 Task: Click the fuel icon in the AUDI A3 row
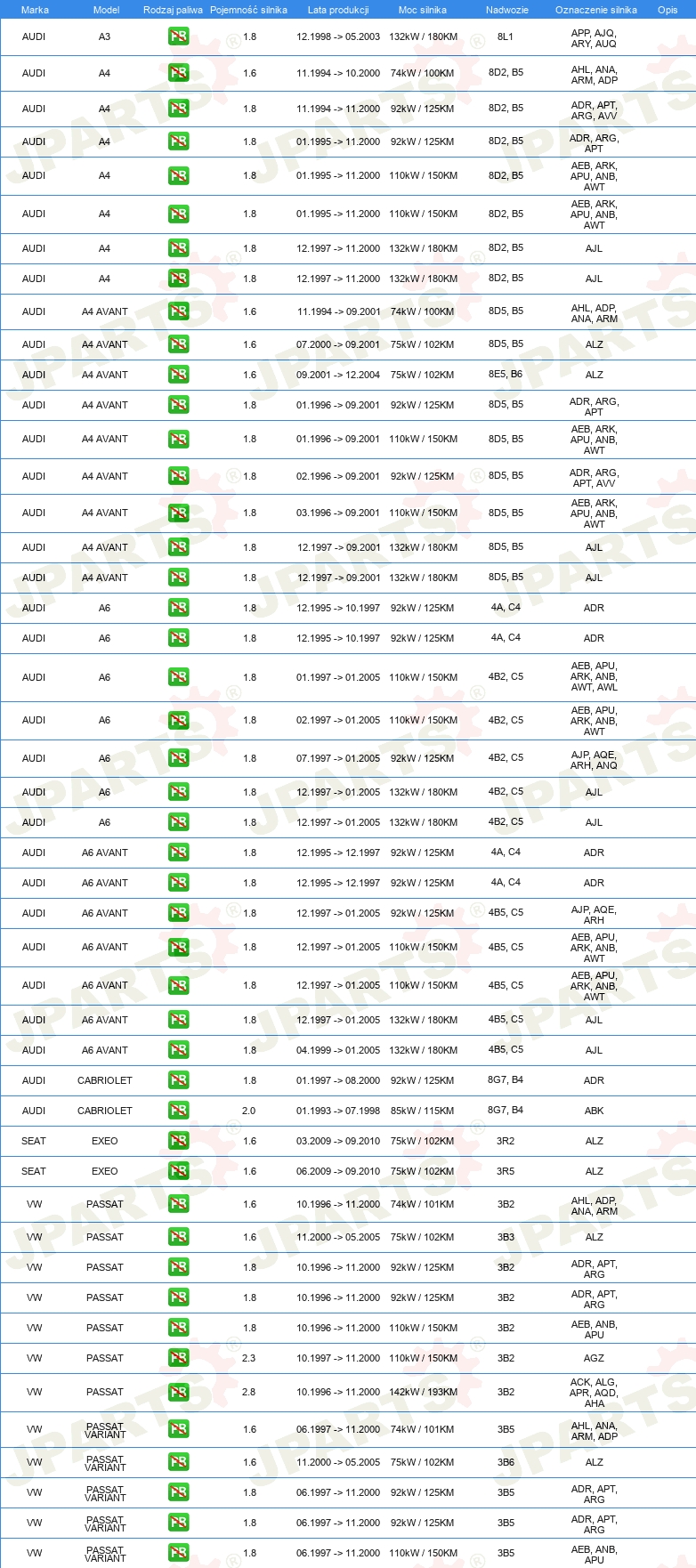(178, 37)
